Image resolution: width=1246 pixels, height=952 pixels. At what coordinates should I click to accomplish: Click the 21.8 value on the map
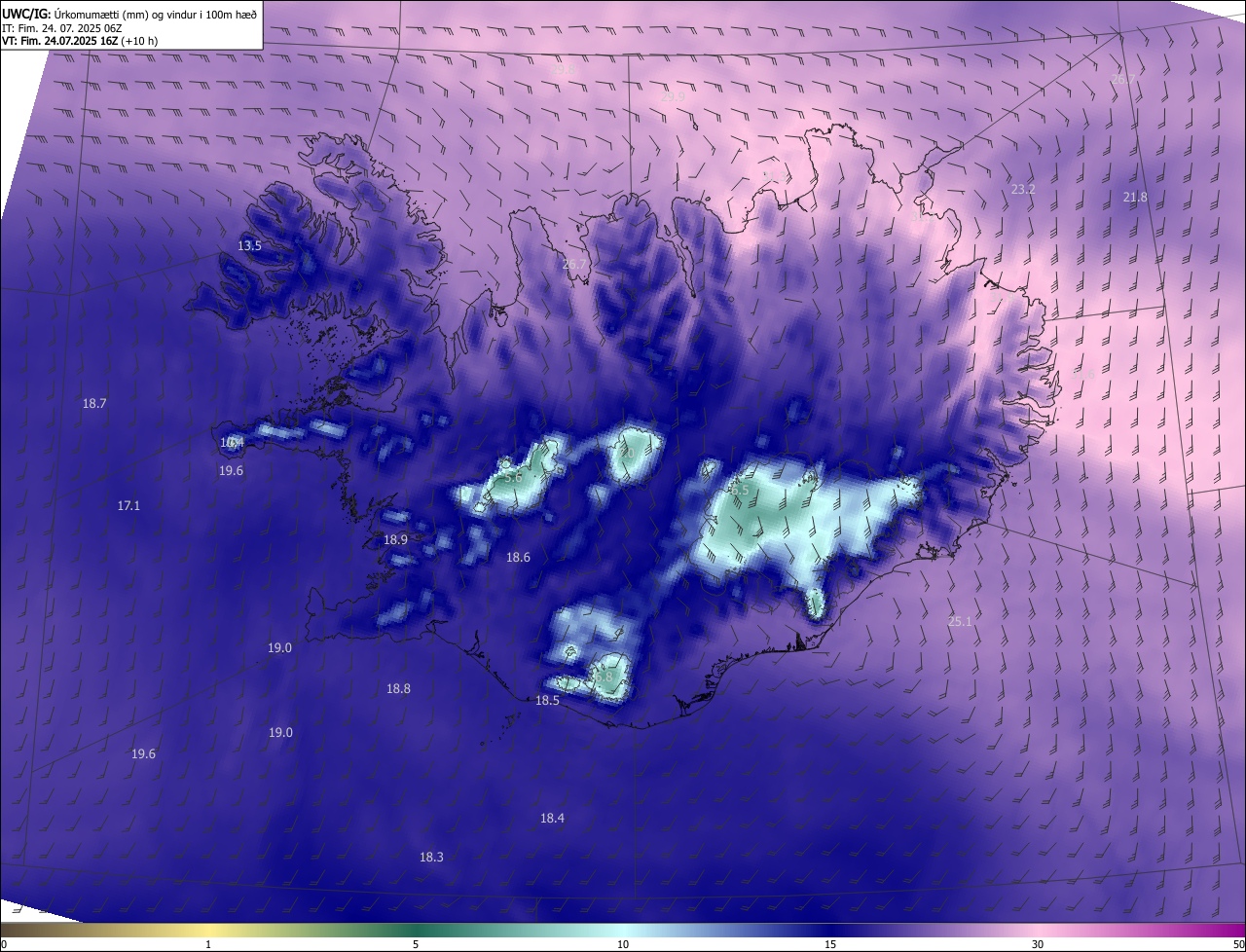[1135, 197]
